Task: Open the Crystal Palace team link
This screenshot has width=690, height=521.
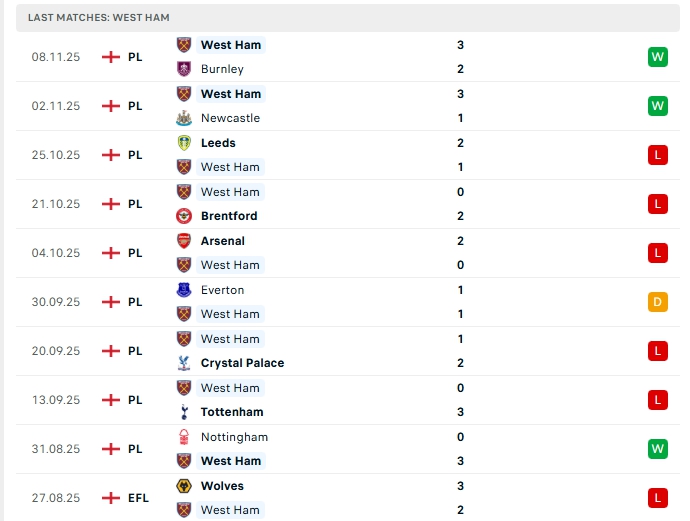Action: click(x=242, y=363)
